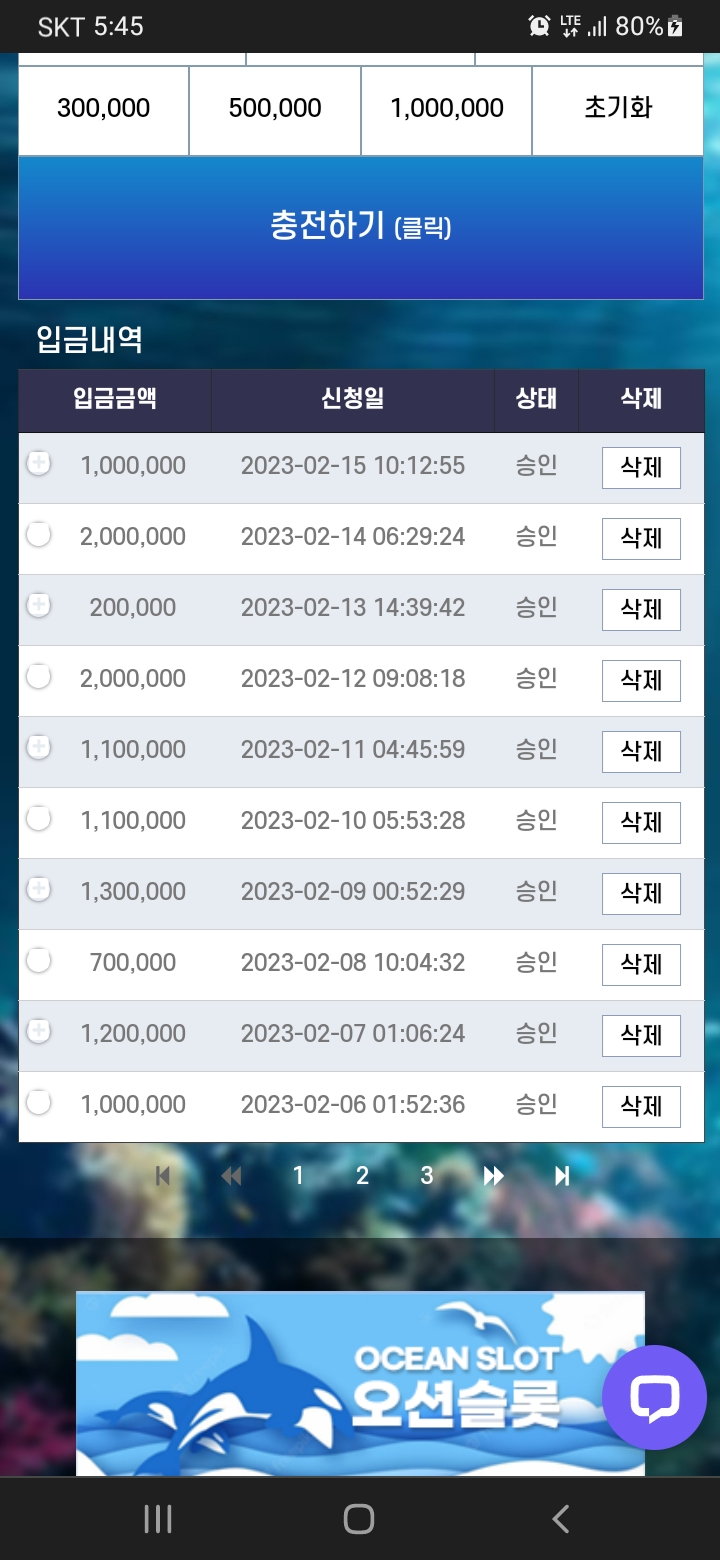Go to previous page set arrow
720x1560 pixels.
(x=231, y=1176)
